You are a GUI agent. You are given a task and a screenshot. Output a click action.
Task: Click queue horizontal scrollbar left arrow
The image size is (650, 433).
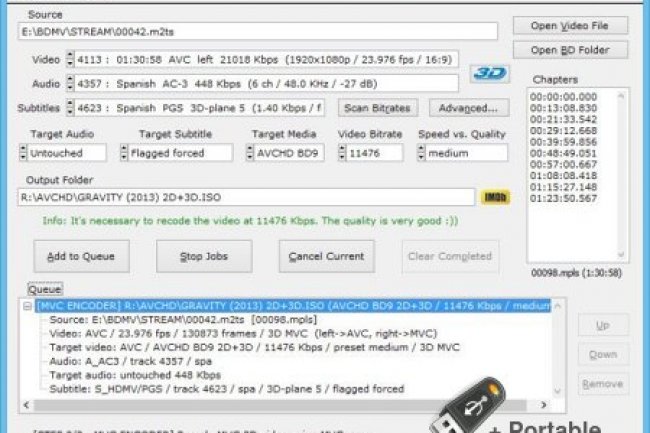click(27, 405)
